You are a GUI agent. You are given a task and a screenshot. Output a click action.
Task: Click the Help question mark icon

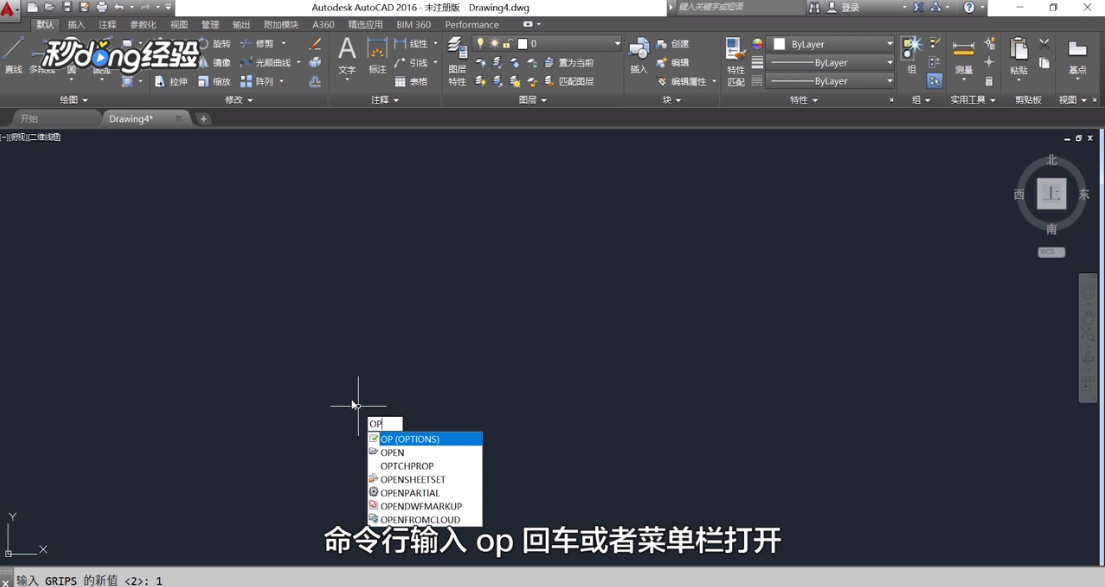point(970,7)
